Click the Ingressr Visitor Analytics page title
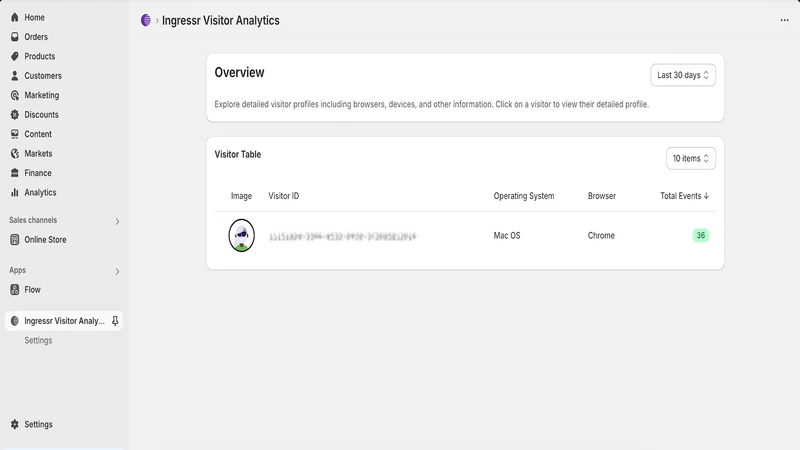Screen dimensions: 800x450 click(x=220, y=20)
